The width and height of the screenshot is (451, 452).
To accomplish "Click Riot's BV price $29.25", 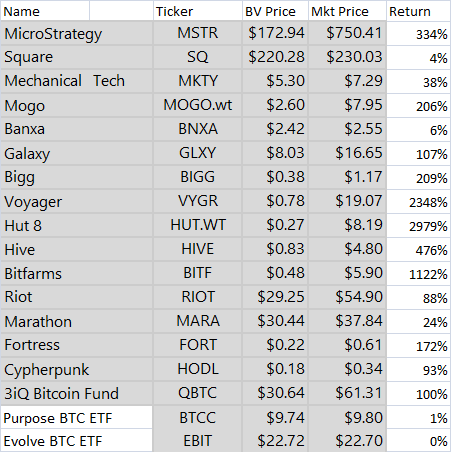I will click(x=275, y=297).
